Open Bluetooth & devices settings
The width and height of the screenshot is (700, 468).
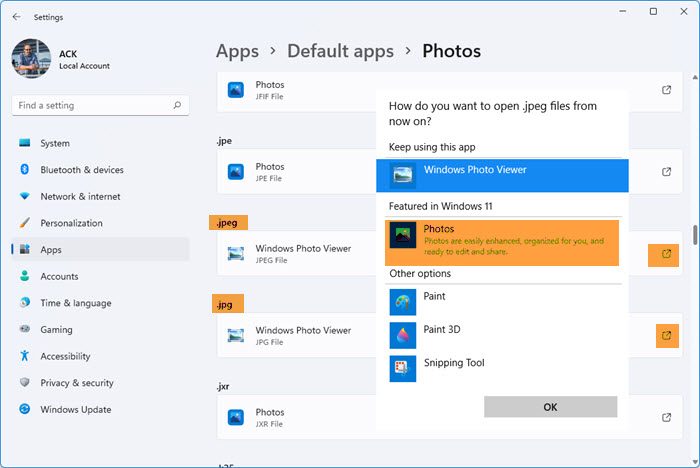pyautogui.click(x=82, y=170)
